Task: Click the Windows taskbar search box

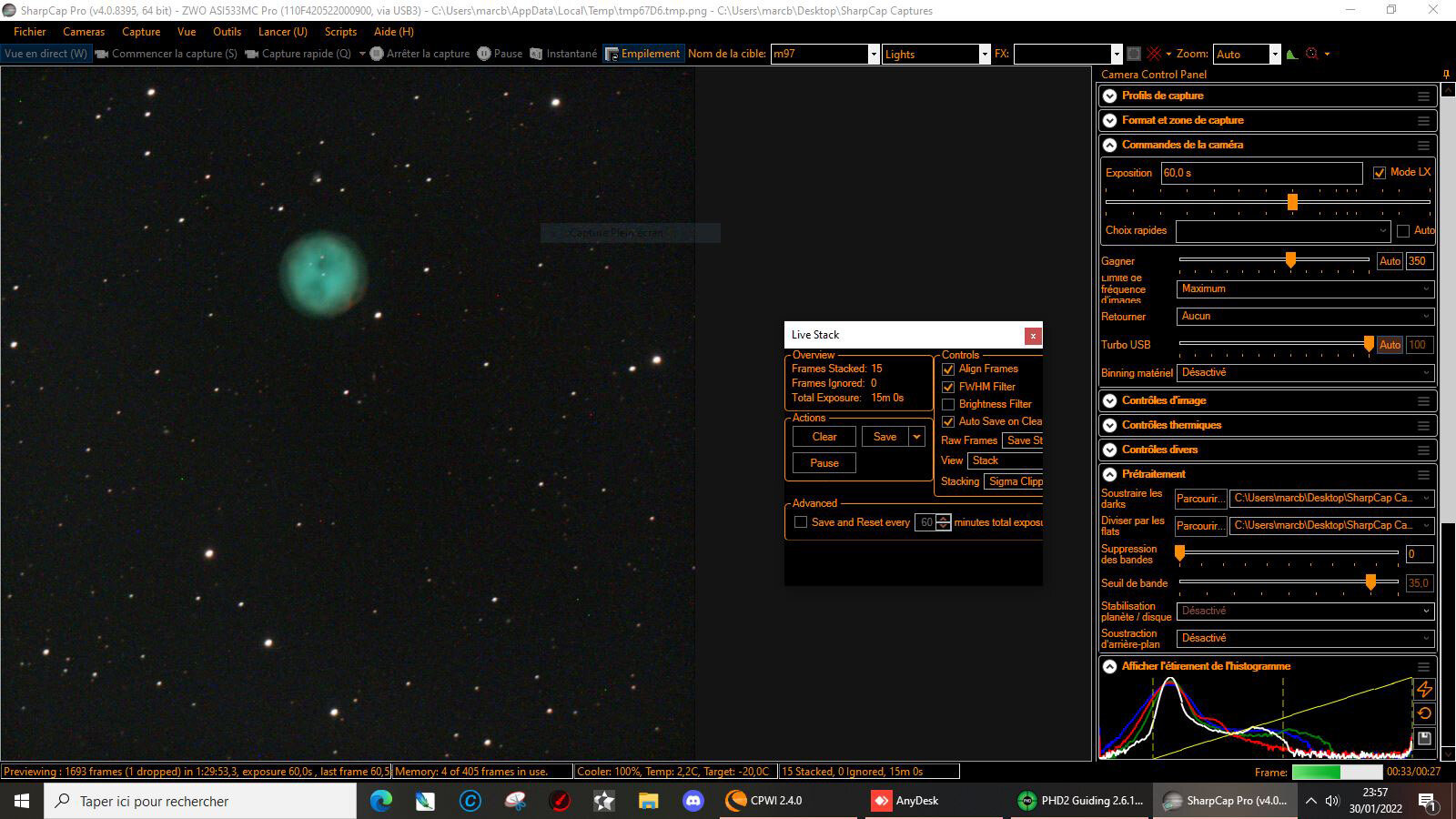Action: [x=200, y=801]
